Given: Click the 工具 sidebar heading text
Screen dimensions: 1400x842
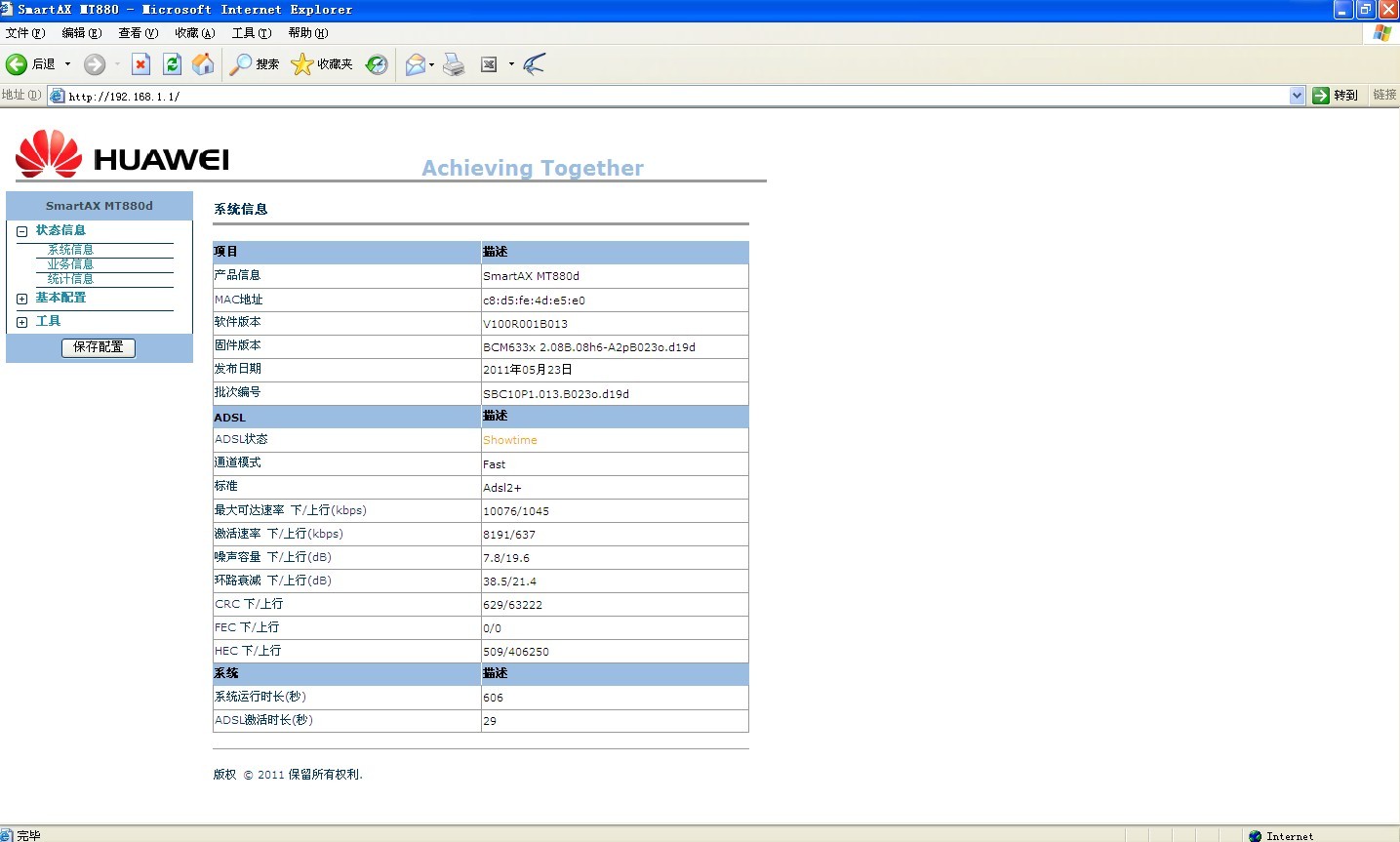Looking at the screenshot, I should point(48,321).
